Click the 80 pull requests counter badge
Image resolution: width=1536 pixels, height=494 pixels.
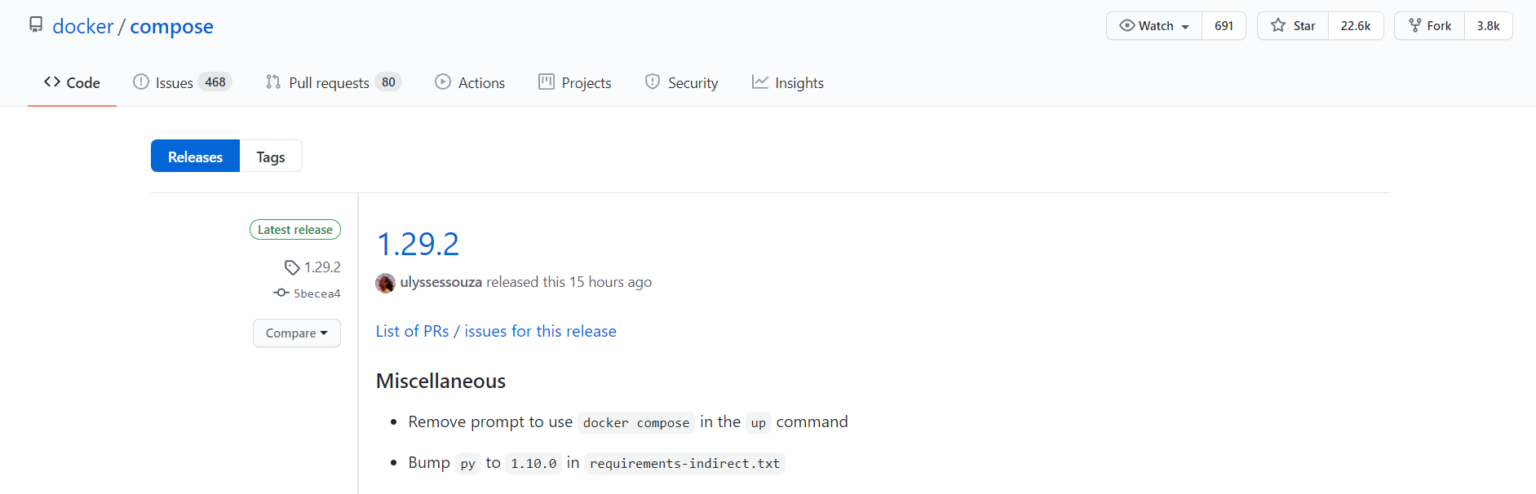click(x=388, y=83)
